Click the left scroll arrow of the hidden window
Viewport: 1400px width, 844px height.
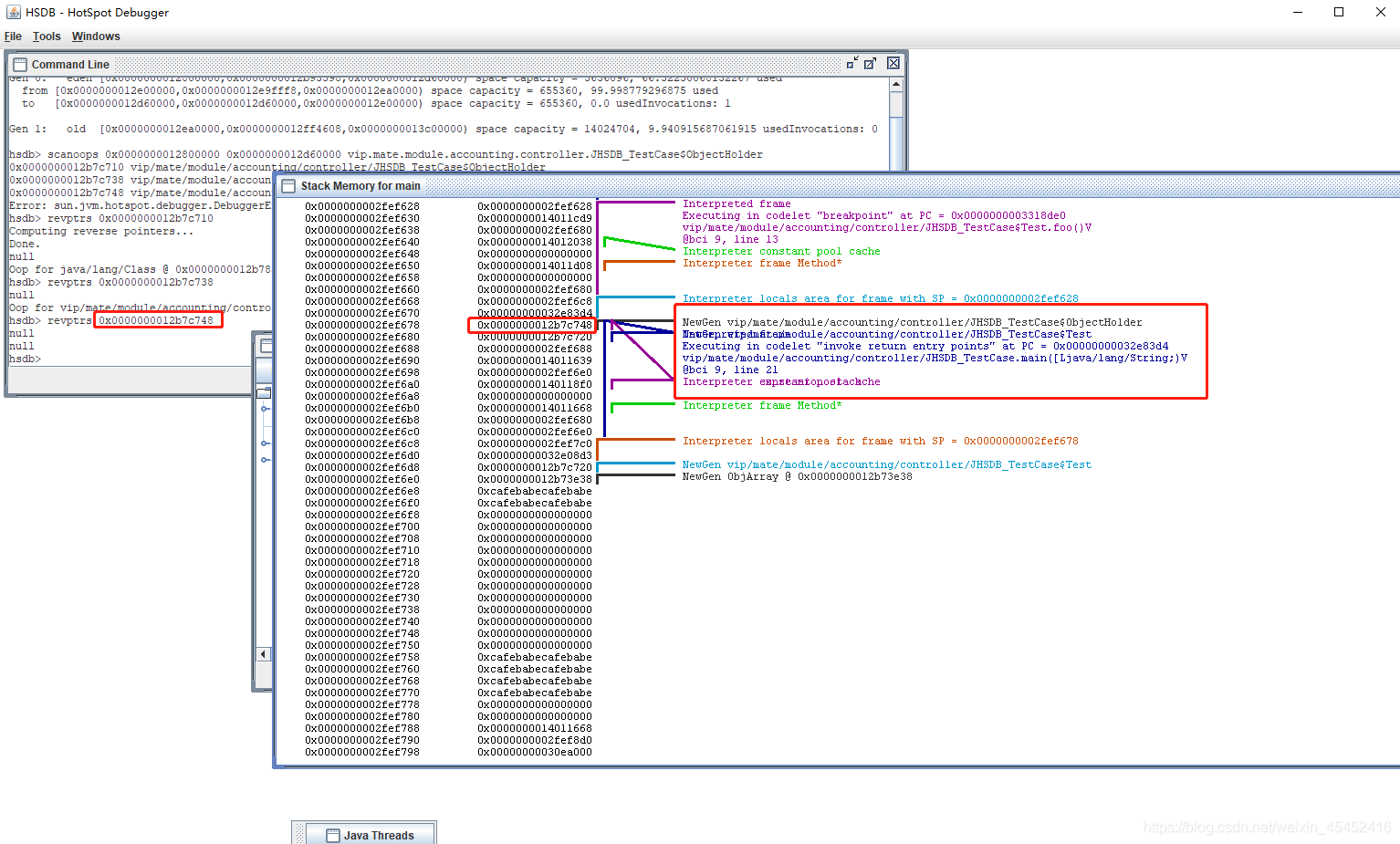click(x=264, y=653)
